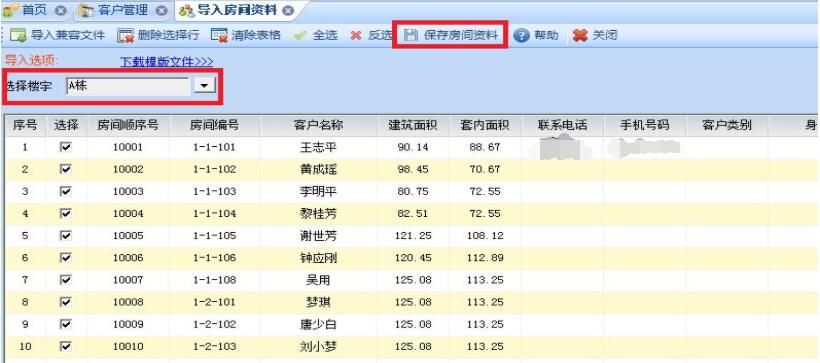The width and height of the screenshot is (820, 363).
Task: Open the 下载模版文件>>> link
Action: [167, 62]
